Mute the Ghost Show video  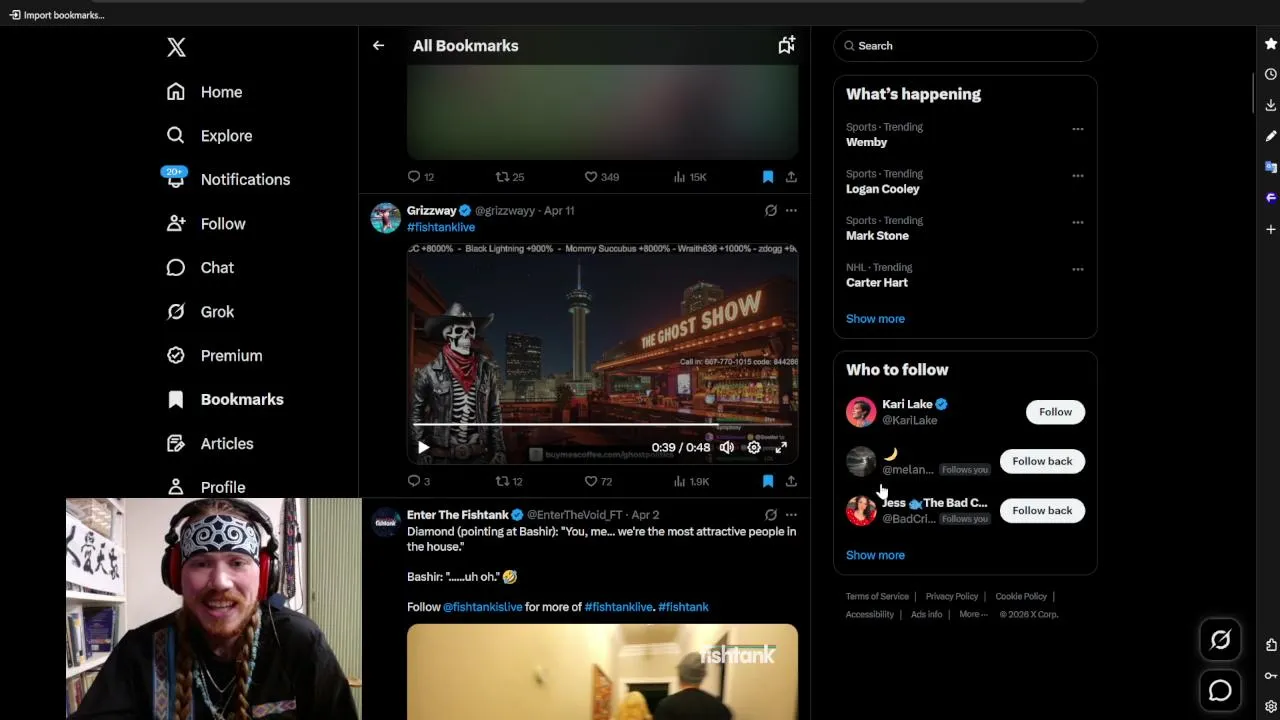pos(727,448)
